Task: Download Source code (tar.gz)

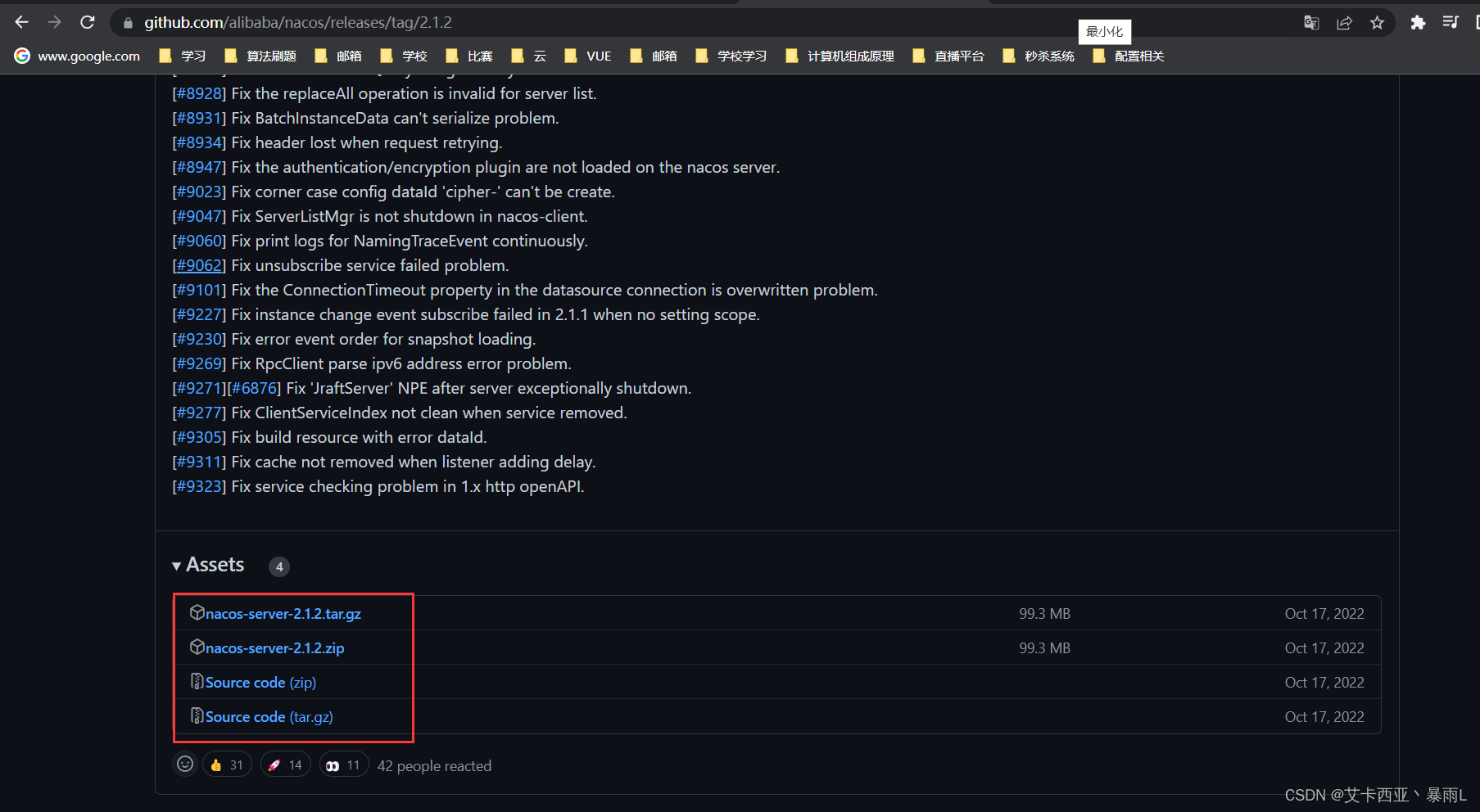Action: coord(269,717)
